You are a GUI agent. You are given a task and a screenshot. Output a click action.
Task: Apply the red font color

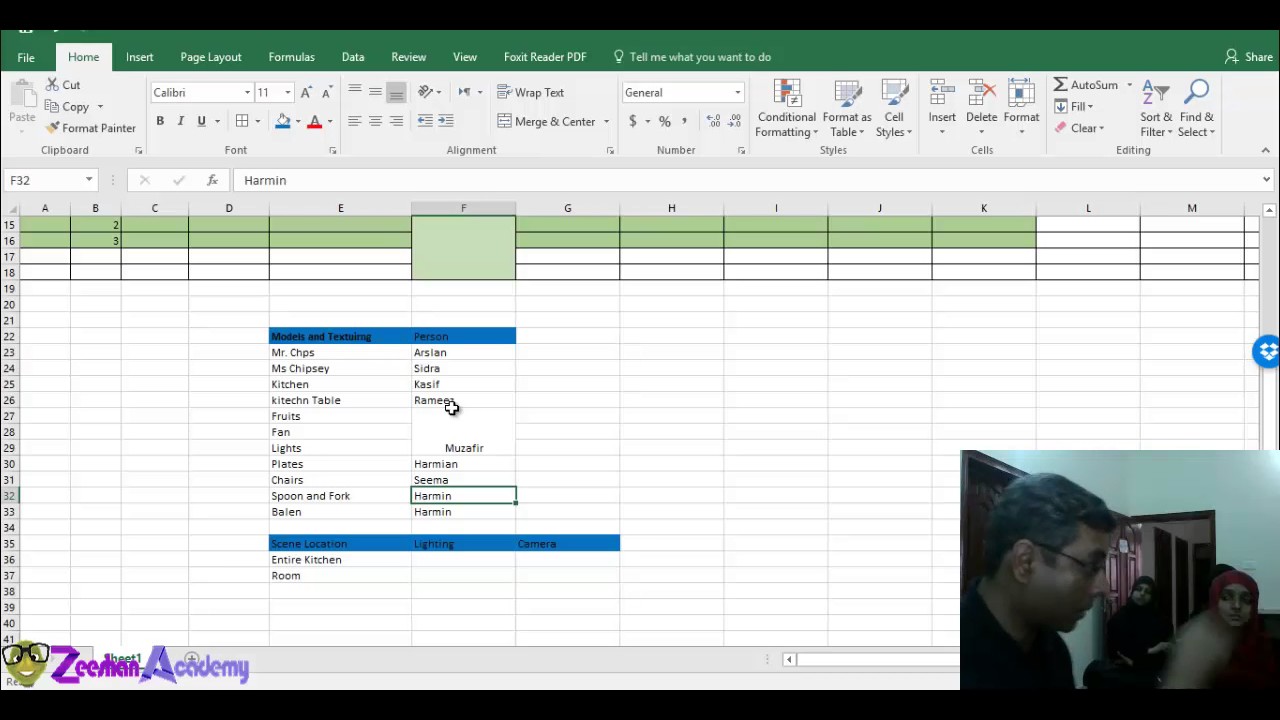click(x=314, y=121)
